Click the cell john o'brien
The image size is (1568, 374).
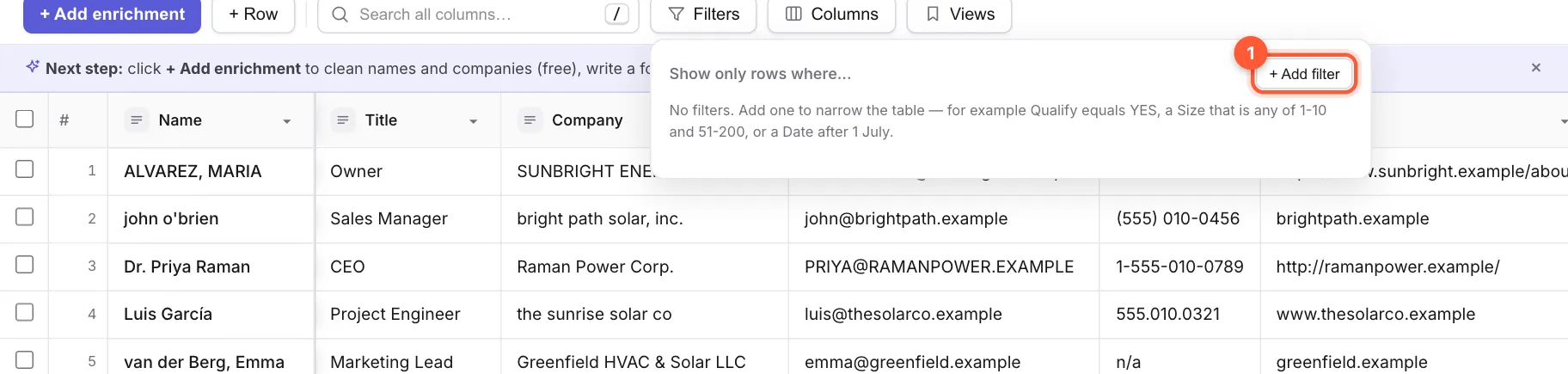tap(211, 218)
